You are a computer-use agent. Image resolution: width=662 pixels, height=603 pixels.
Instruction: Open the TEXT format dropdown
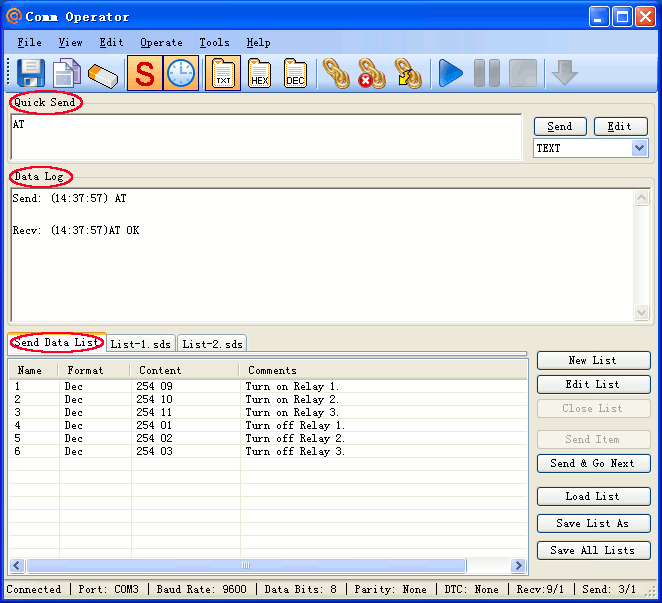coord(639,148)
